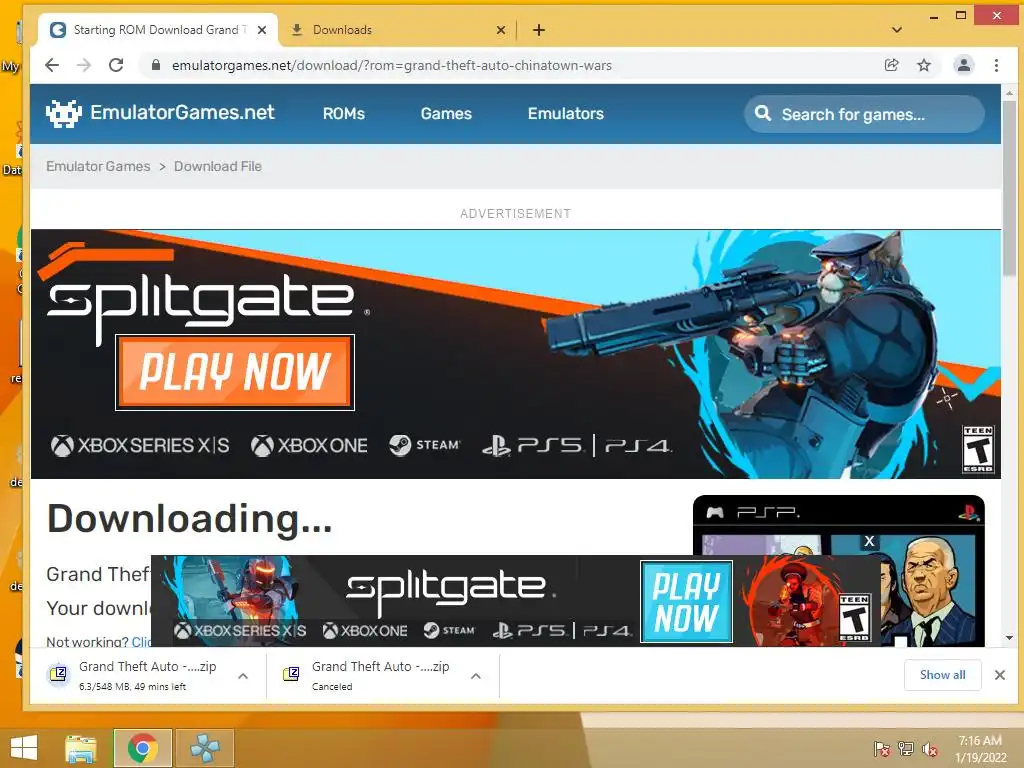
Task: Reload the current page
Action: [116, 65]
